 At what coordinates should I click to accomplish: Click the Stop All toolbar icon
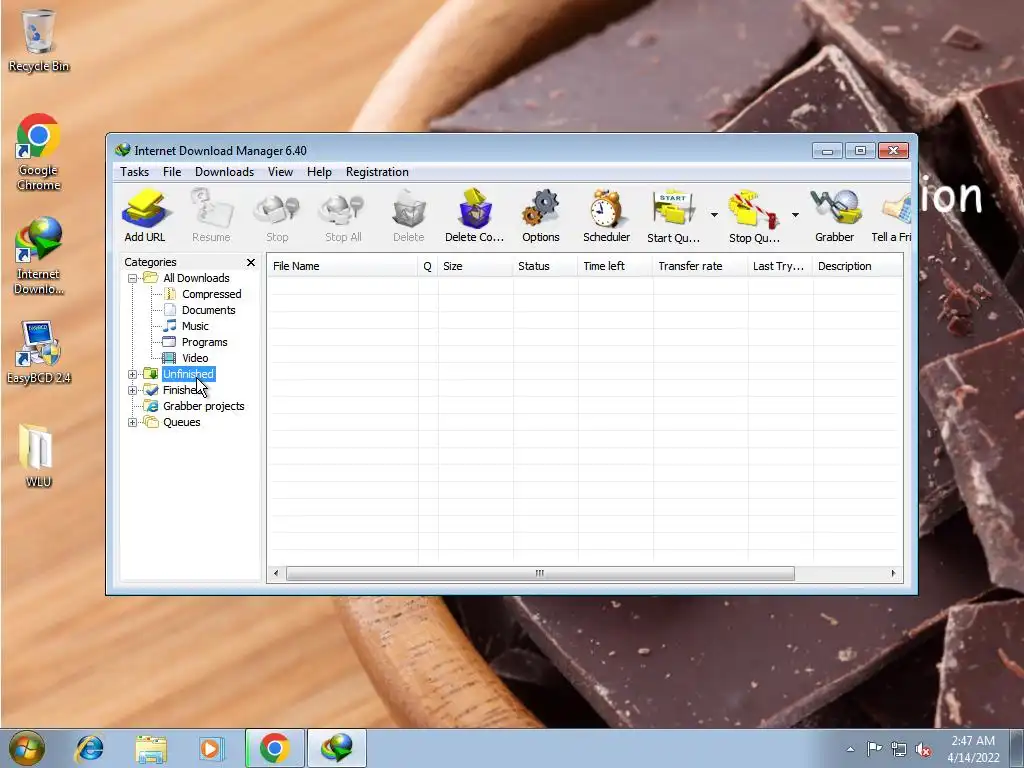[x=343, y=216]
